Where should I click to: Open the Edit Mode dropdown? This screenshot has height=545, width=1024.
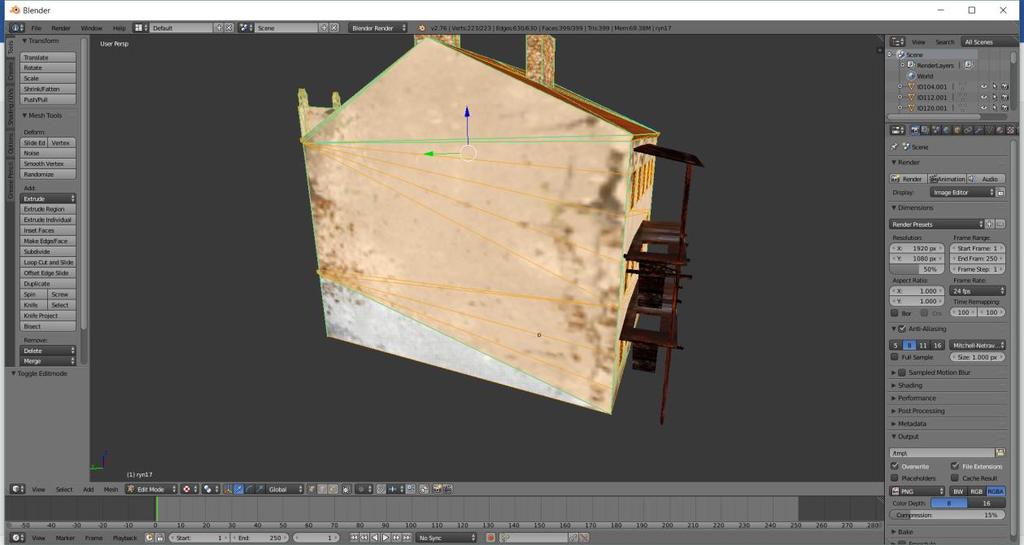pyautogui.click(x=152, y=489)
